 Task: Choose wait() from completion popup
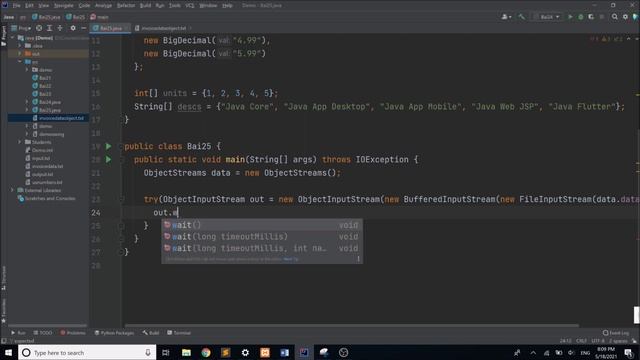click(262, 225)
